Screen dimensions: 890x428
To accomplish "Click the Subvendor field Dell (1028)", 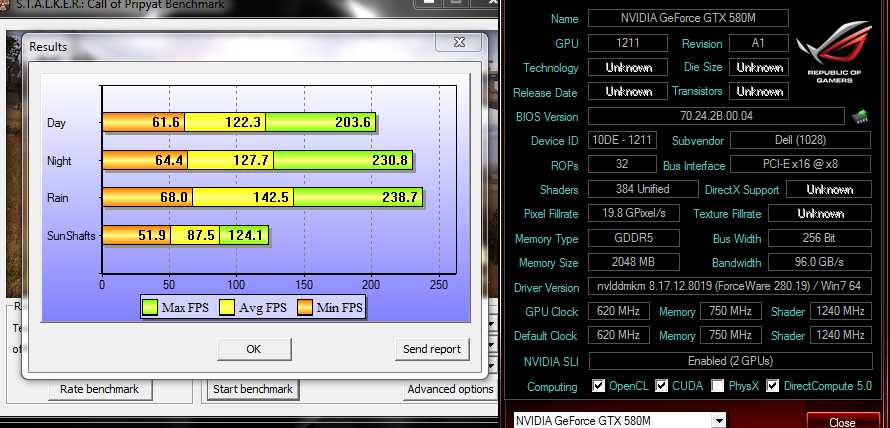I will (800, 140).
